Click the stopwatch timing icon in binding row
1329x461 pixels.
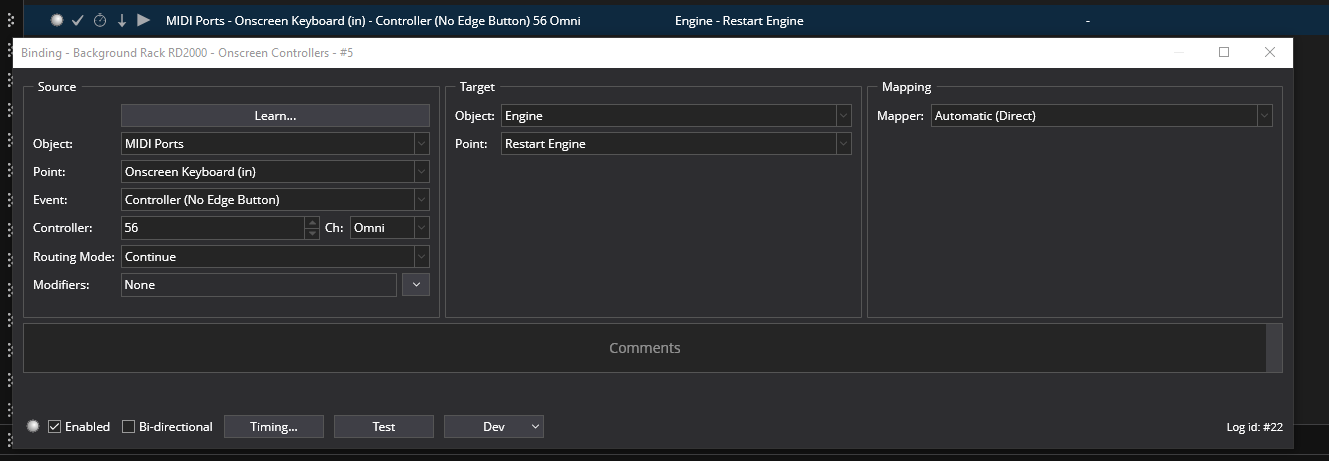coord(100,20)
